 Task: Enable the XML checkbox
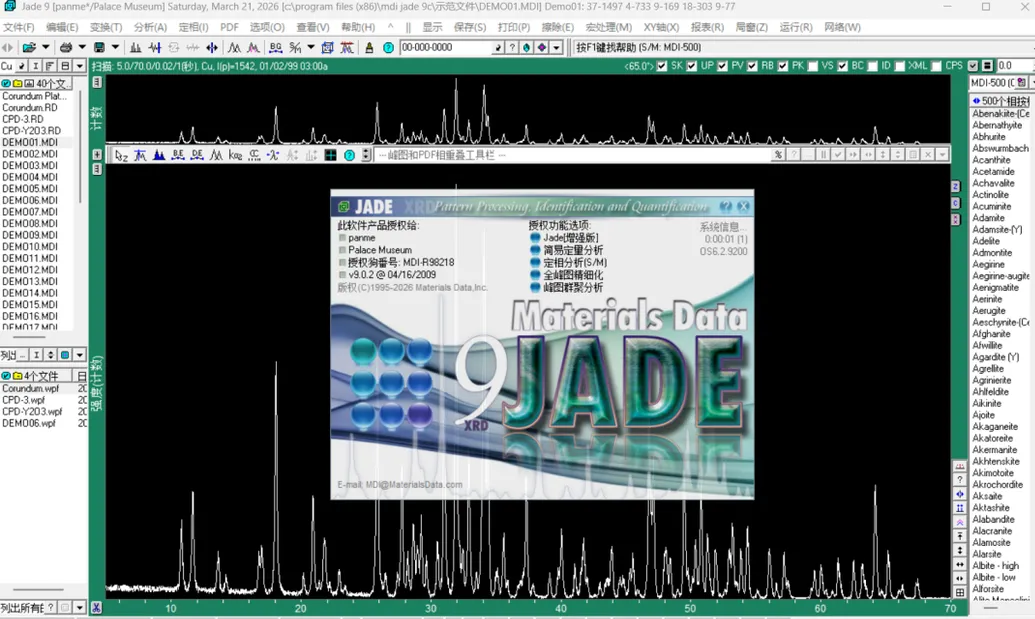point(900,66)
